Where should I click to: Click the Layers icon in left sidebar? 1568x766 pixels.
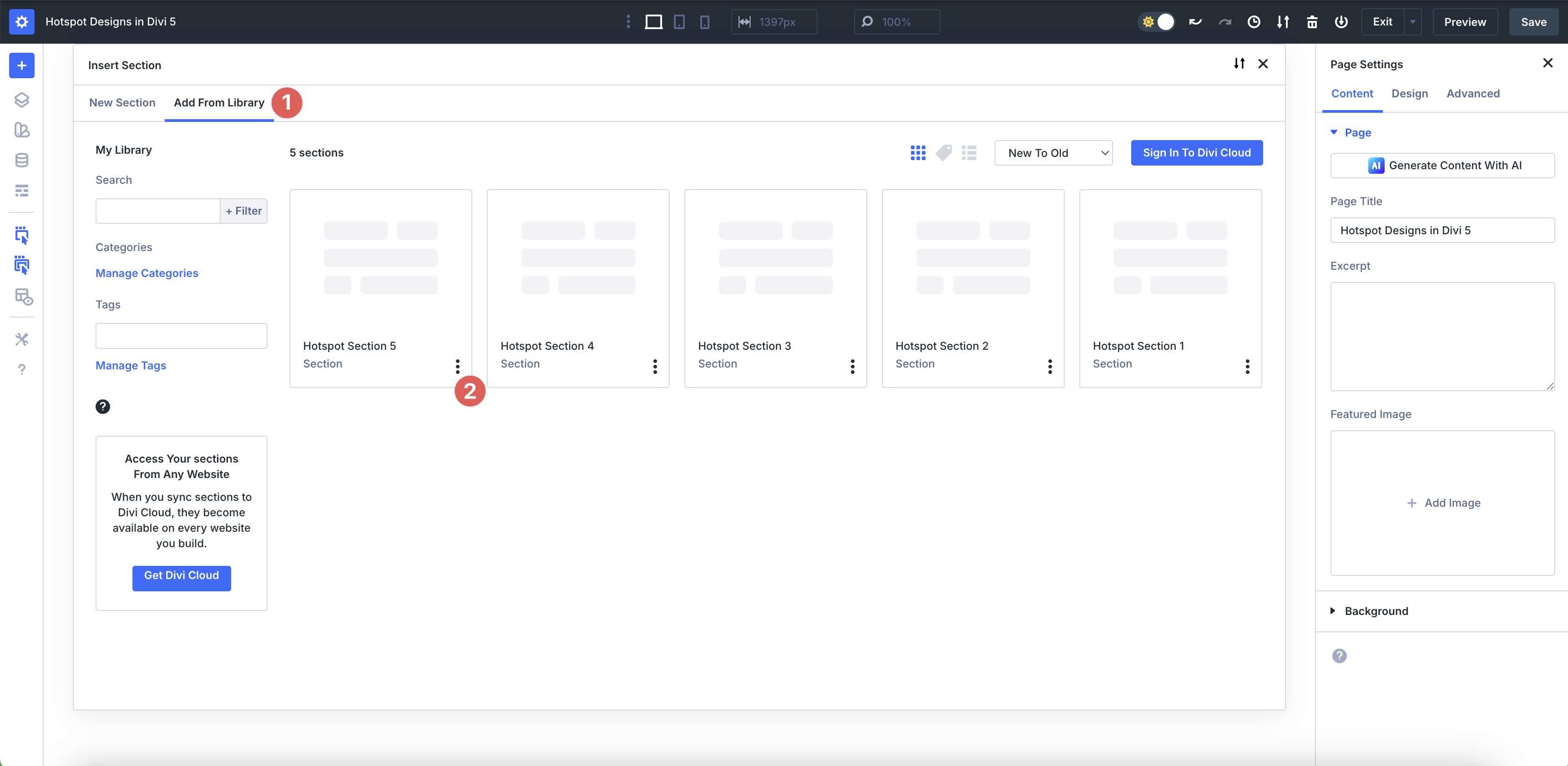pyautogui.click(x=21, y=100)
